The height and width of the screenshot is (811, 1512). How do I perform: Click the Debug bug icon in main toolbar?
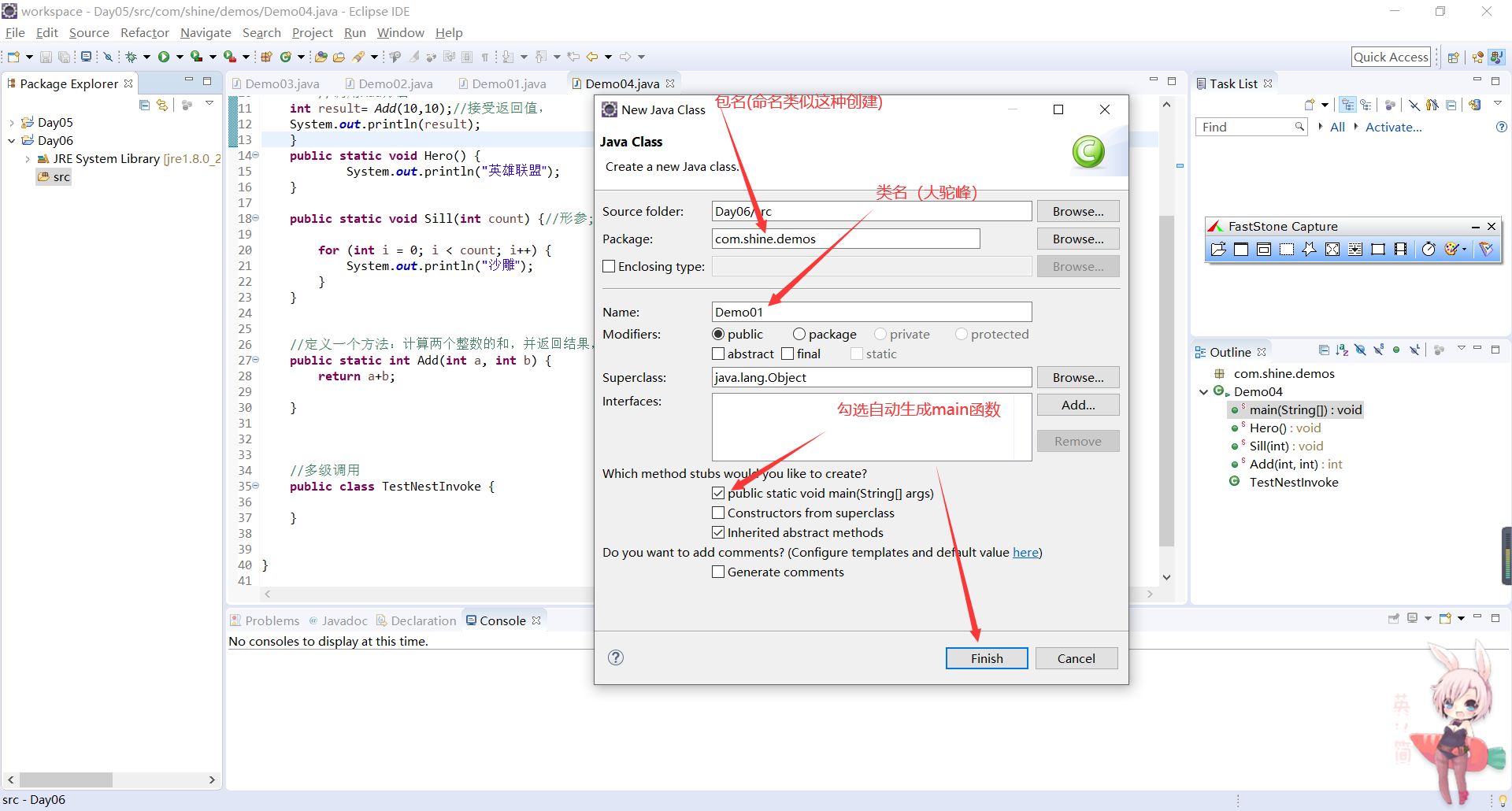[131, 57]
